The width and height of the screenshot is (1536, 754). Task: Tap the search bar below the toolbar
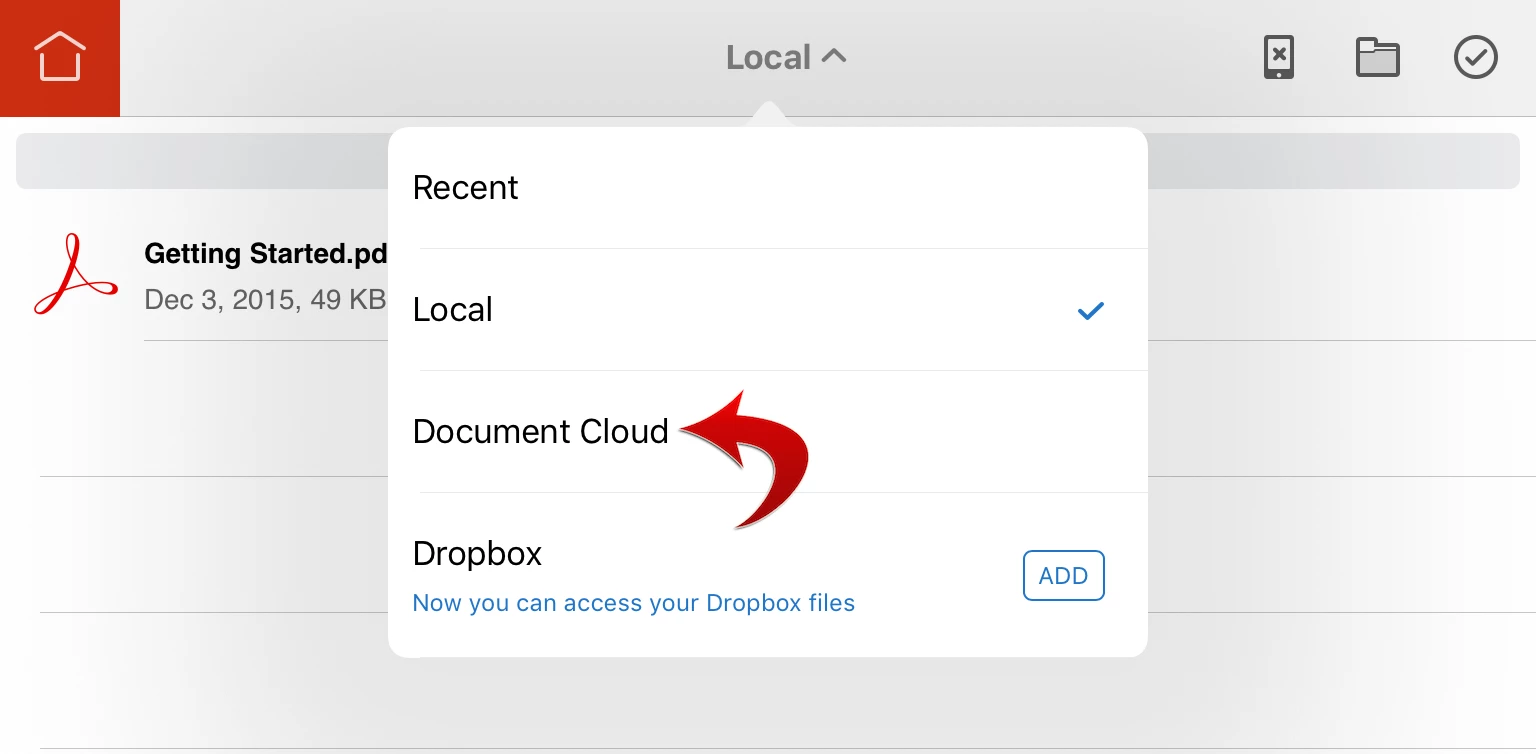click(768, 161)
